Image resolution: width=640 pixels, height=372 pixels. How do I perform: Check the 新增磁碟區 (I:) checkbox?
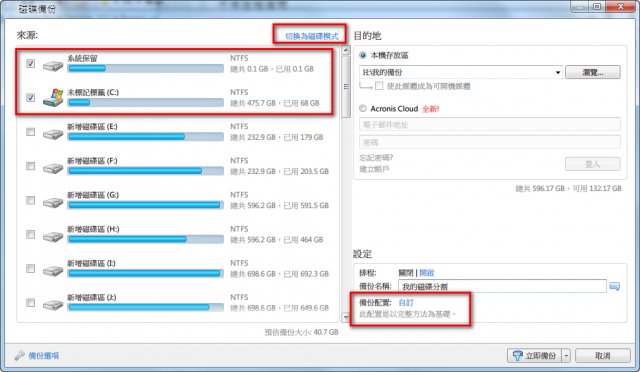(x=31, y=268)
